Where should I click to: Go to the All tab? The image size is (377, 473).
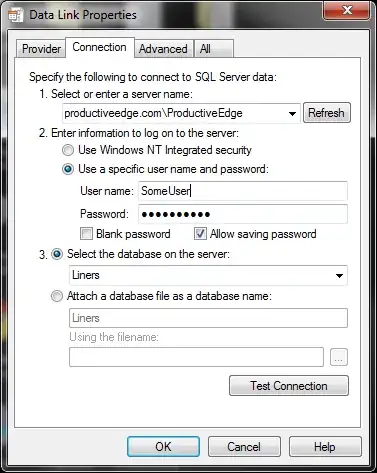213,49
